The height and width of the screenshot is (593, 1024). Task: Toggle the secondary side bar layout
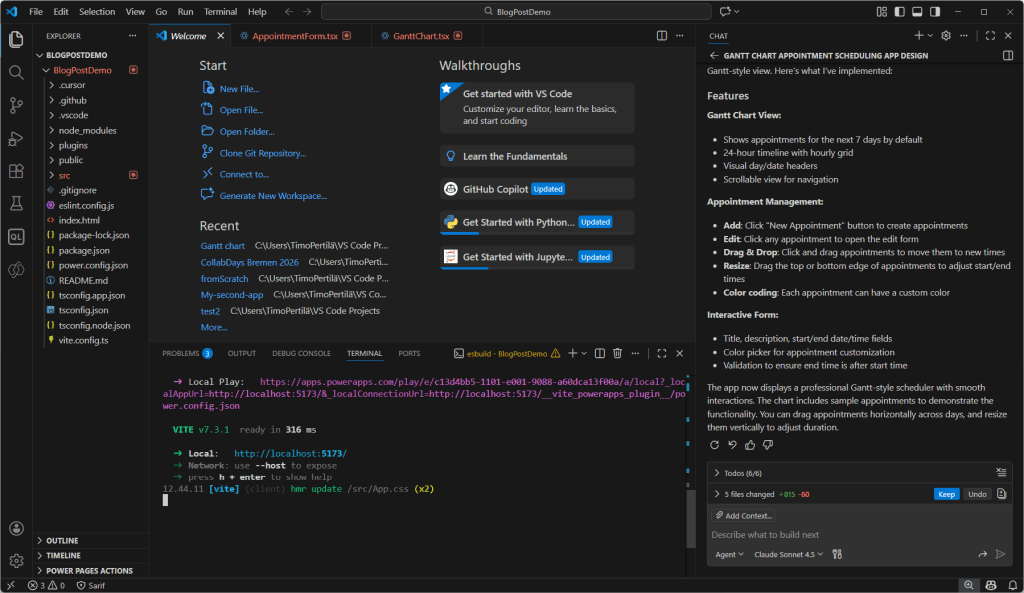pos(933,12)
